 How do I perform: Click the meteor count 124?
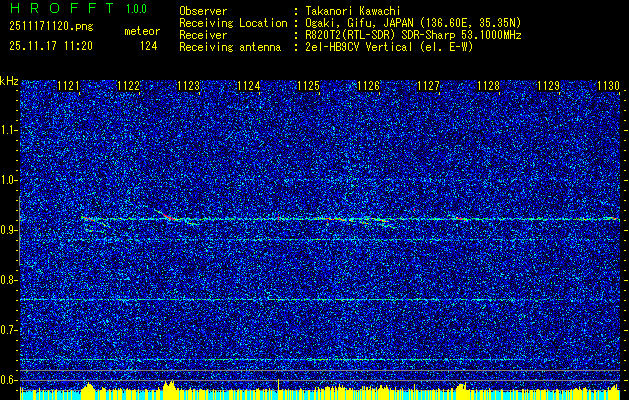[148, 46]
